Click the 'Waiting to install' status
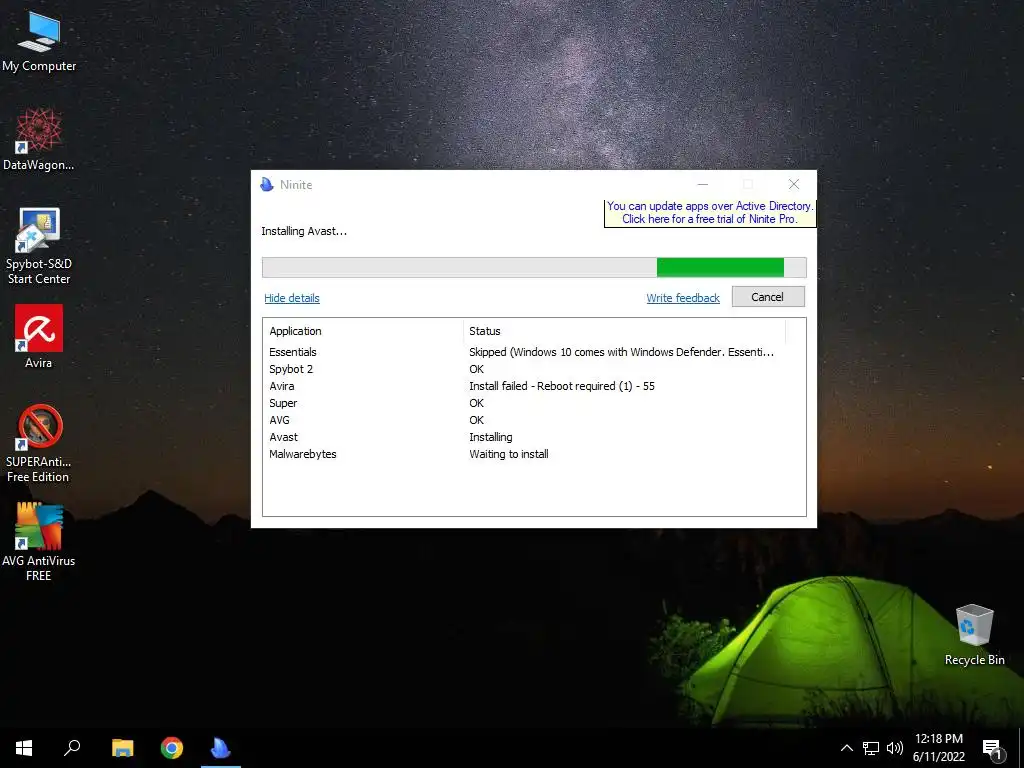The height and width of the screenshot is (768, 1024). click(x=509, y=454)
